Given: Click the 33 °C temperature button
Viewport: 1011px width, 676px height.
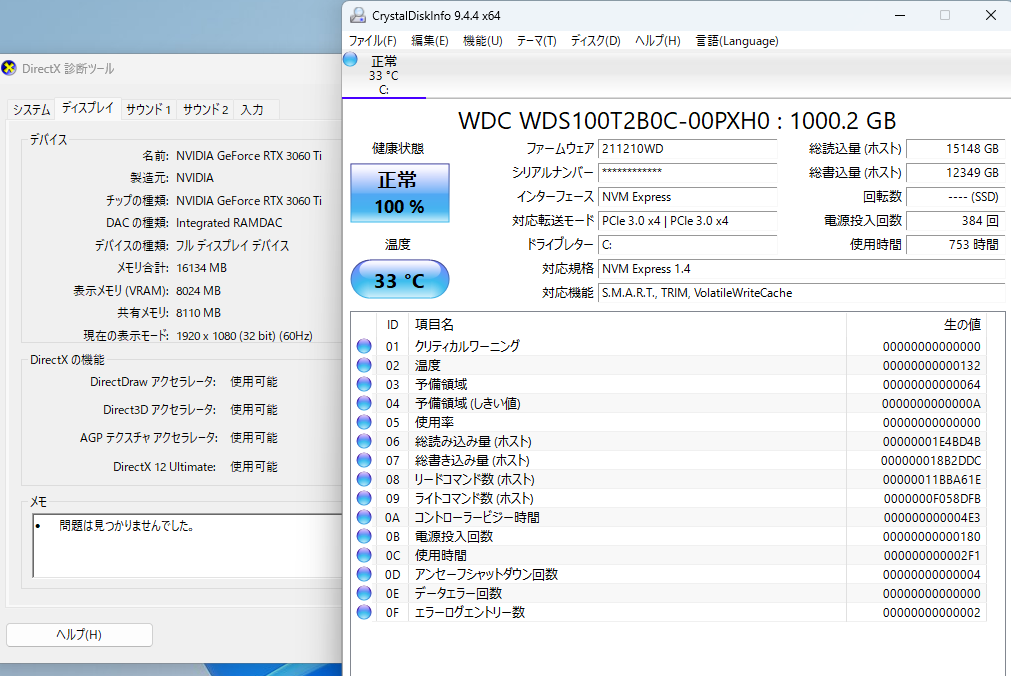Looking at the screenshot, I should [400, 279].
